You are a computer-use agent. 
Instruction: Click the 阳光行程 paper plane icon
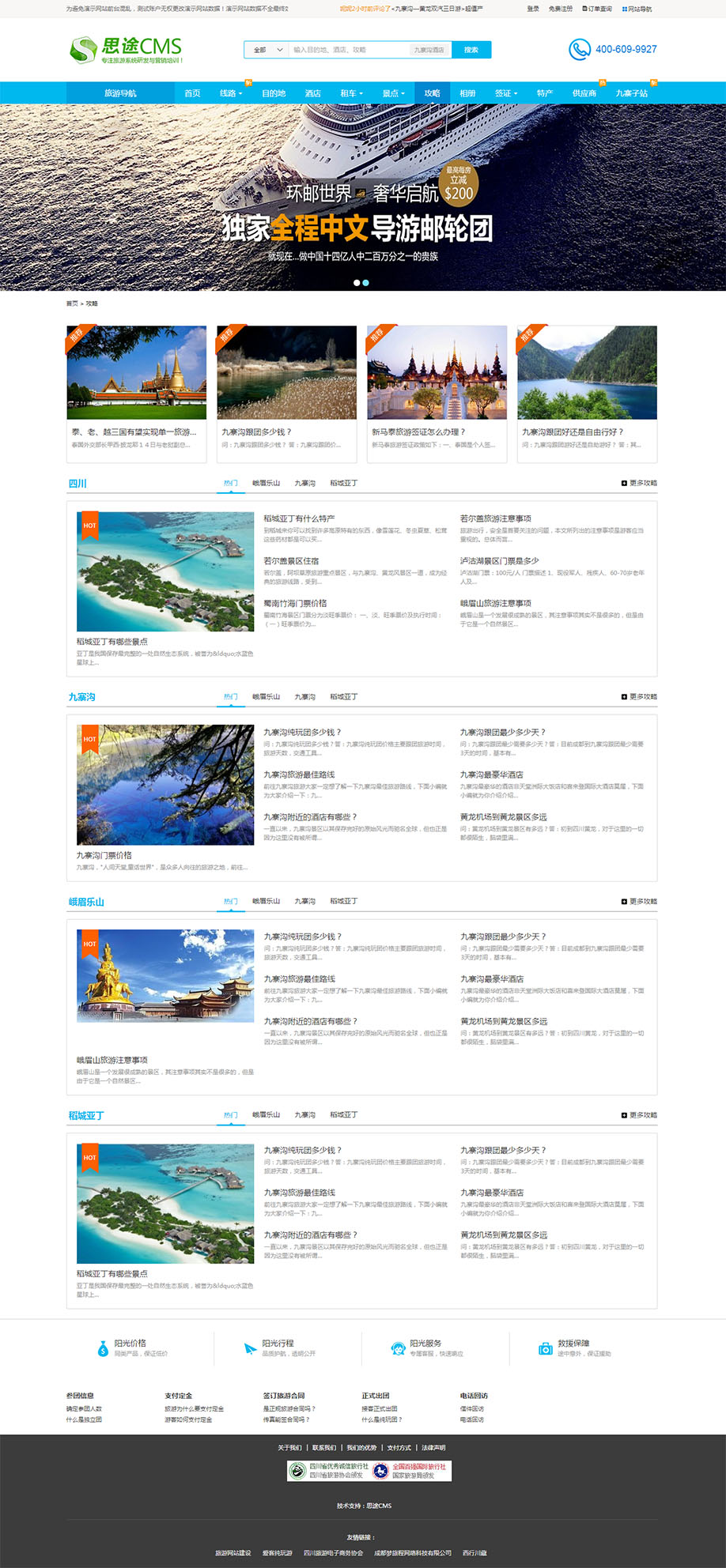point(250,1348)
